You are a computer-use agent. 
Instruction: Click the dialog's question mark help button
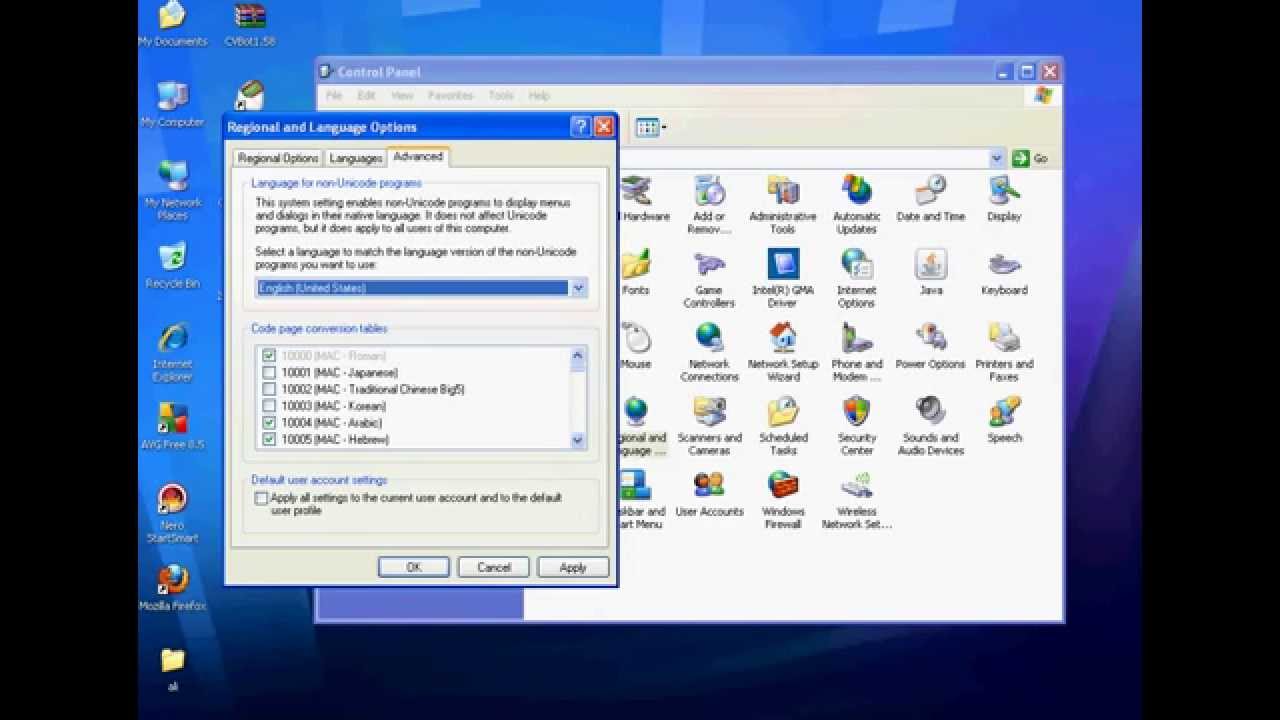581,127
